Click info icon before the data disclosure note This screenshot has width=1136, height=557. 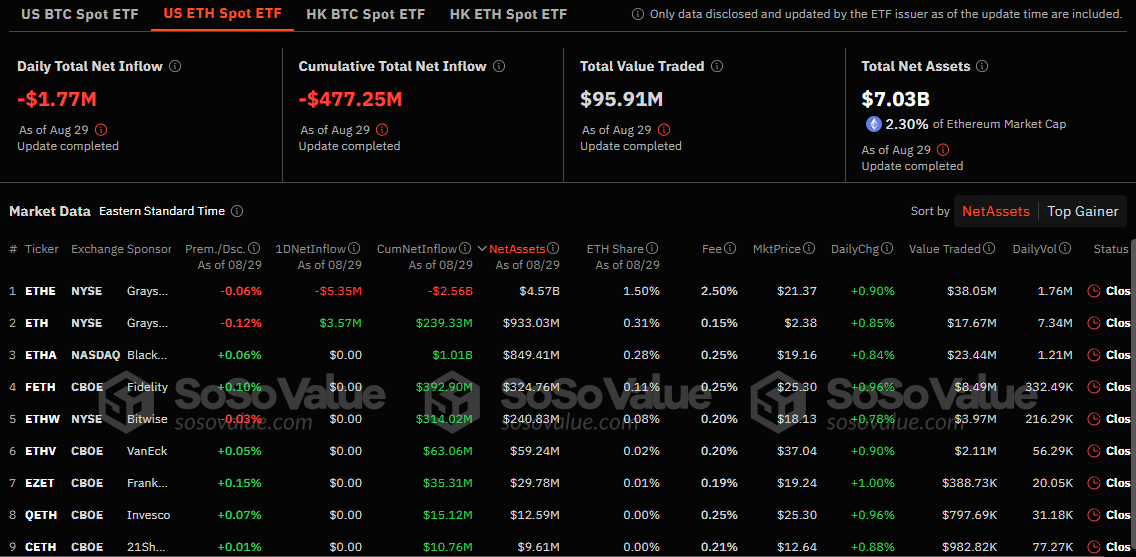(638, 14)
